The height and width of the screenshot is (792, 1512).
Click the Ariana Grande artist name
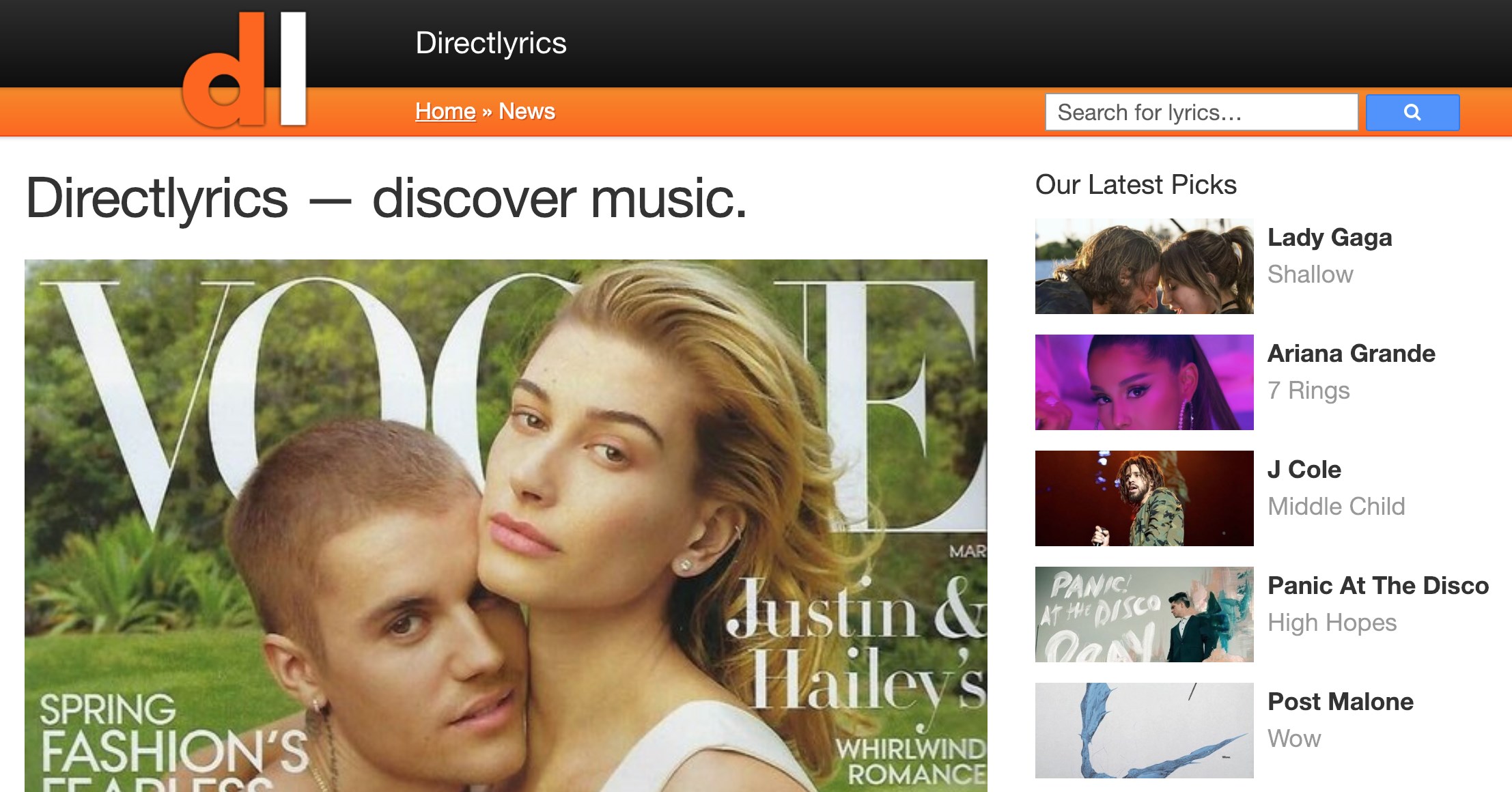pos(1352,354)
